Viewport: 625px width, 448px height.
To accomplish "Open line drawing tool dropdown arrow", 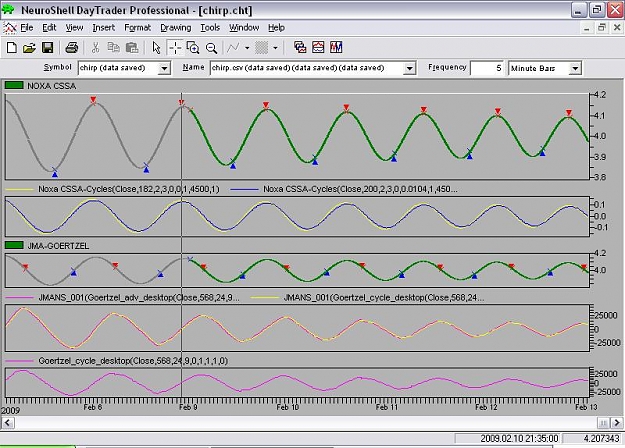I will pyautogui.click(x=247, y=48).
